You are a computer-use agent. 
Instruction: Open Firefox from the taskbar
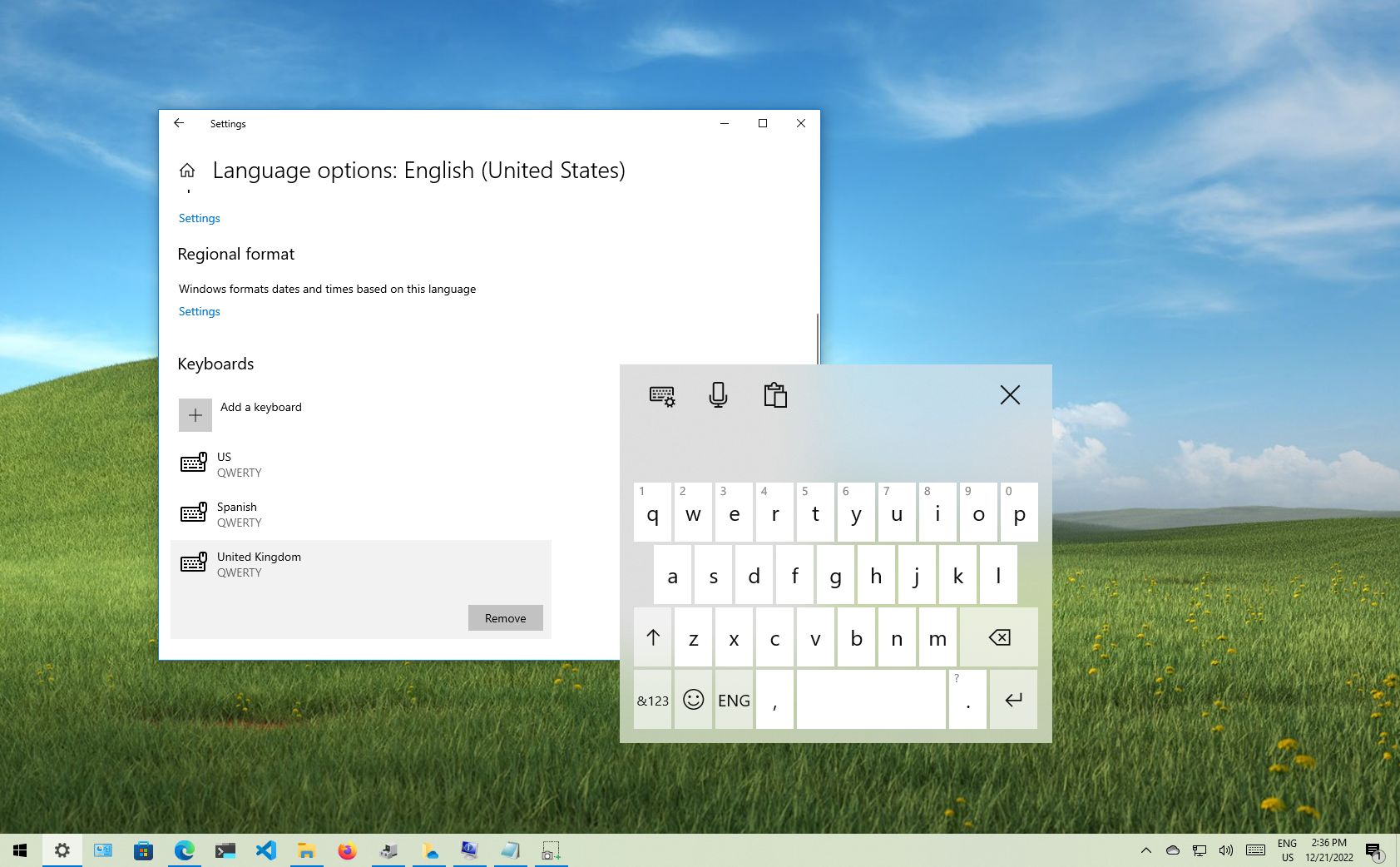coord(347,850)
